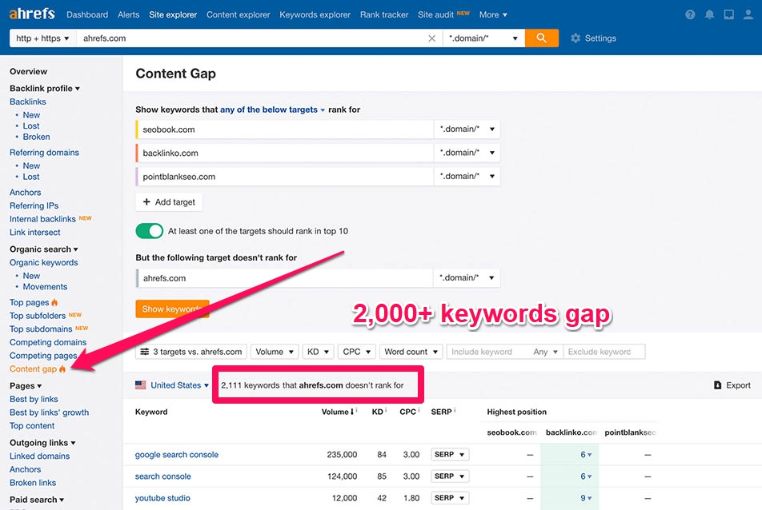Open the notifications bell icon
Screen dimensions: 762x510
coord(710,15)
